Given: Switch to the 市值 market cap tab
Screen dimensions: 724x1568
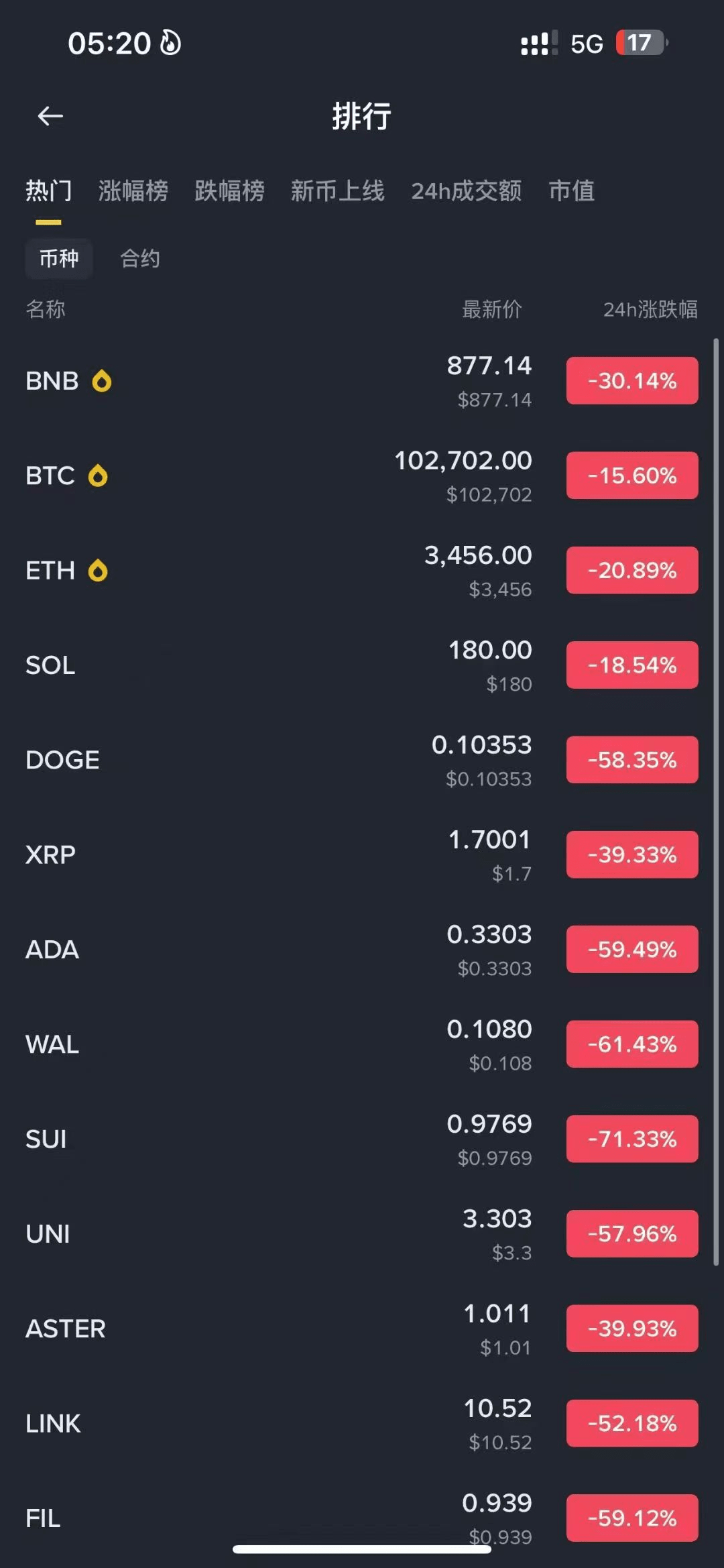Looking at the screenshot, I should (571, 191).
